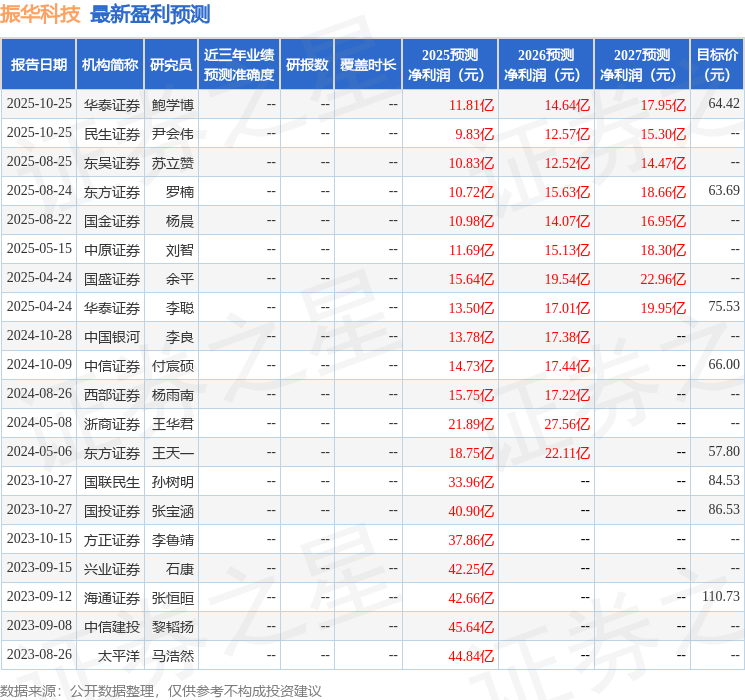Click the date 2025-05-15

(x=39, y=249)
